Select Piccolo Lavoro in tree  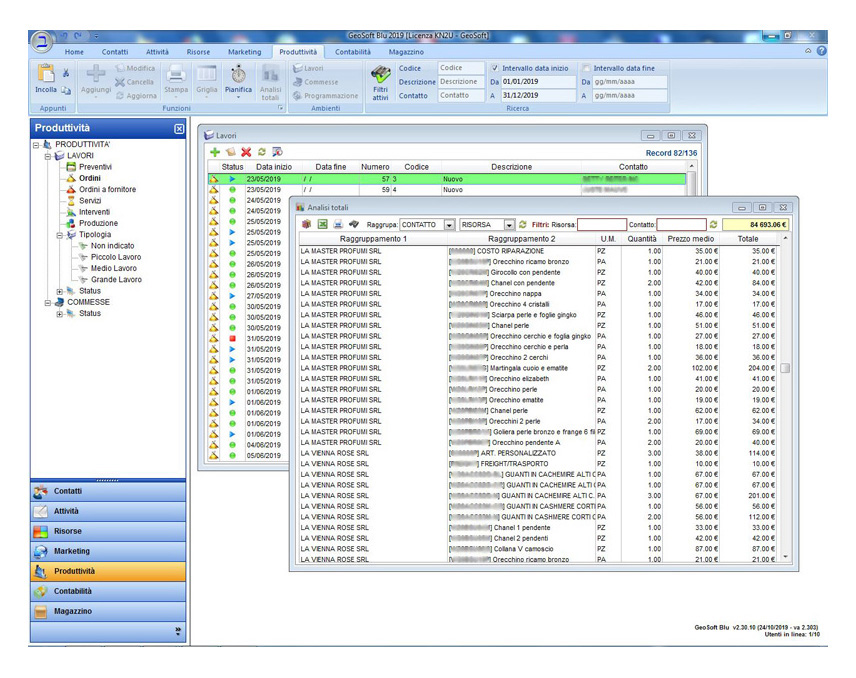point(116,257)
